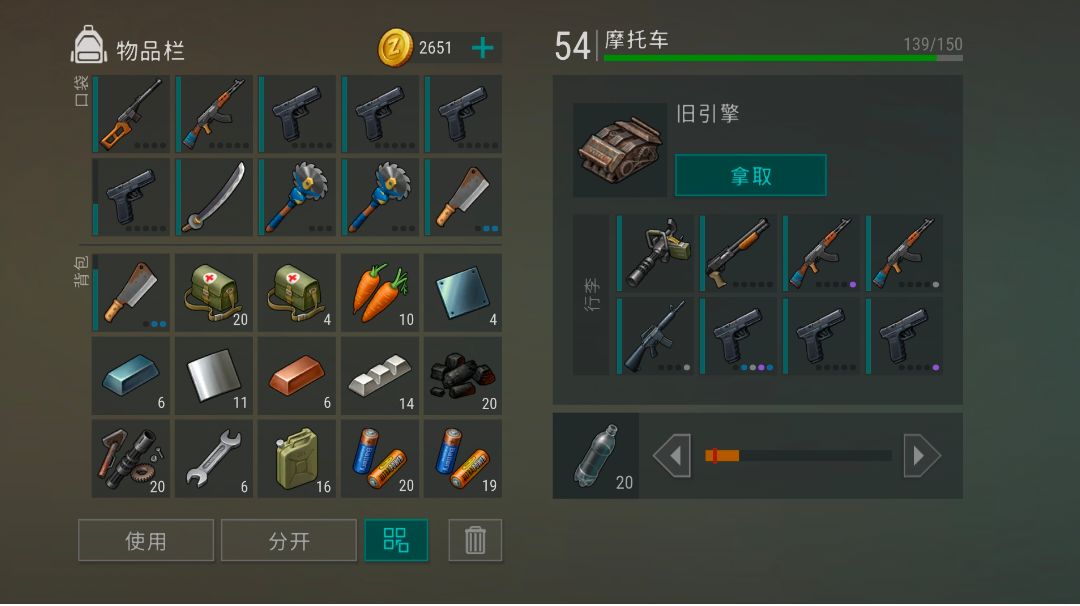Select the coal stack of 20

463,376
